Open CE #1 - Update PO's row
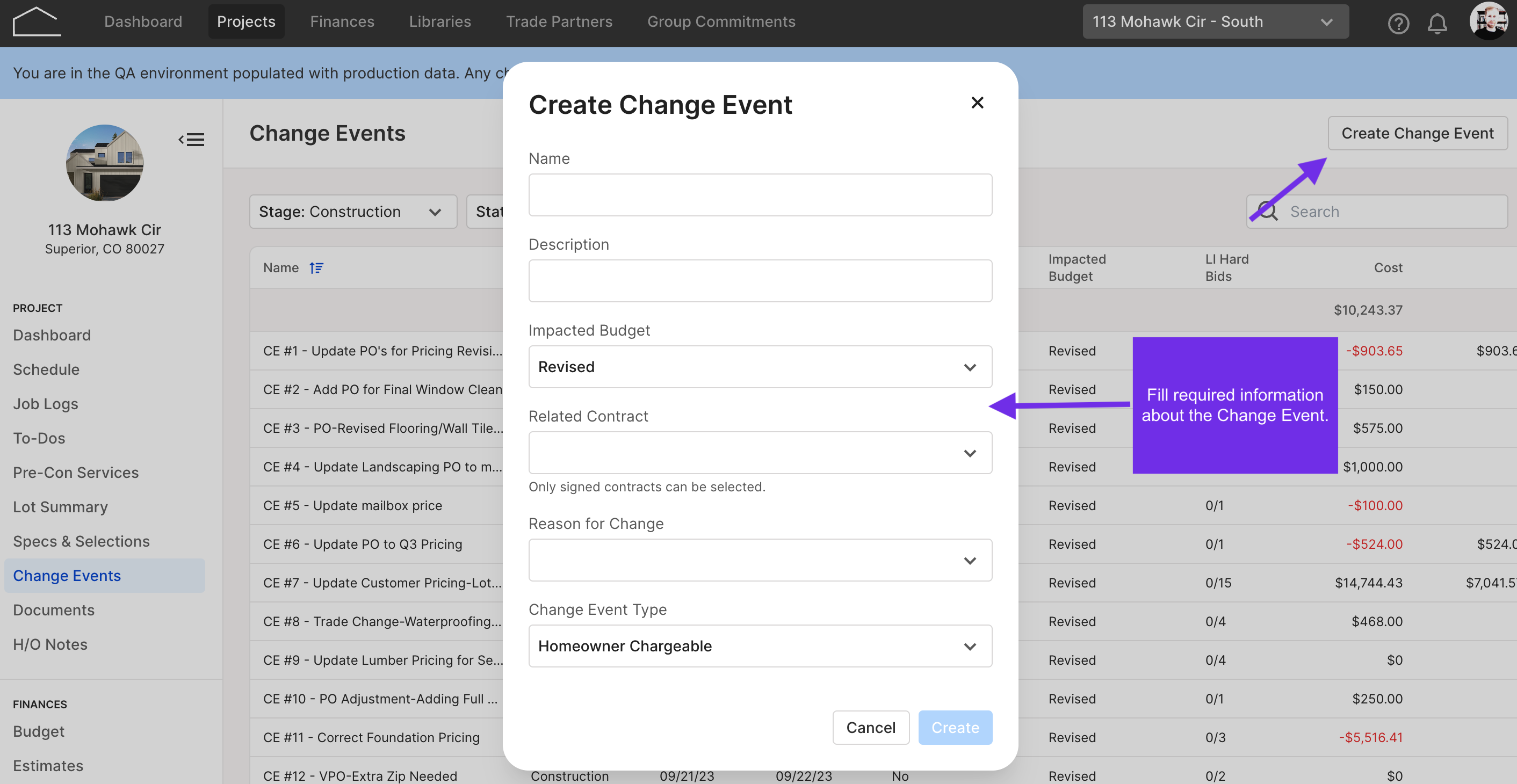The width and height of the screenshot is (1517, 784). pos(383,351)
